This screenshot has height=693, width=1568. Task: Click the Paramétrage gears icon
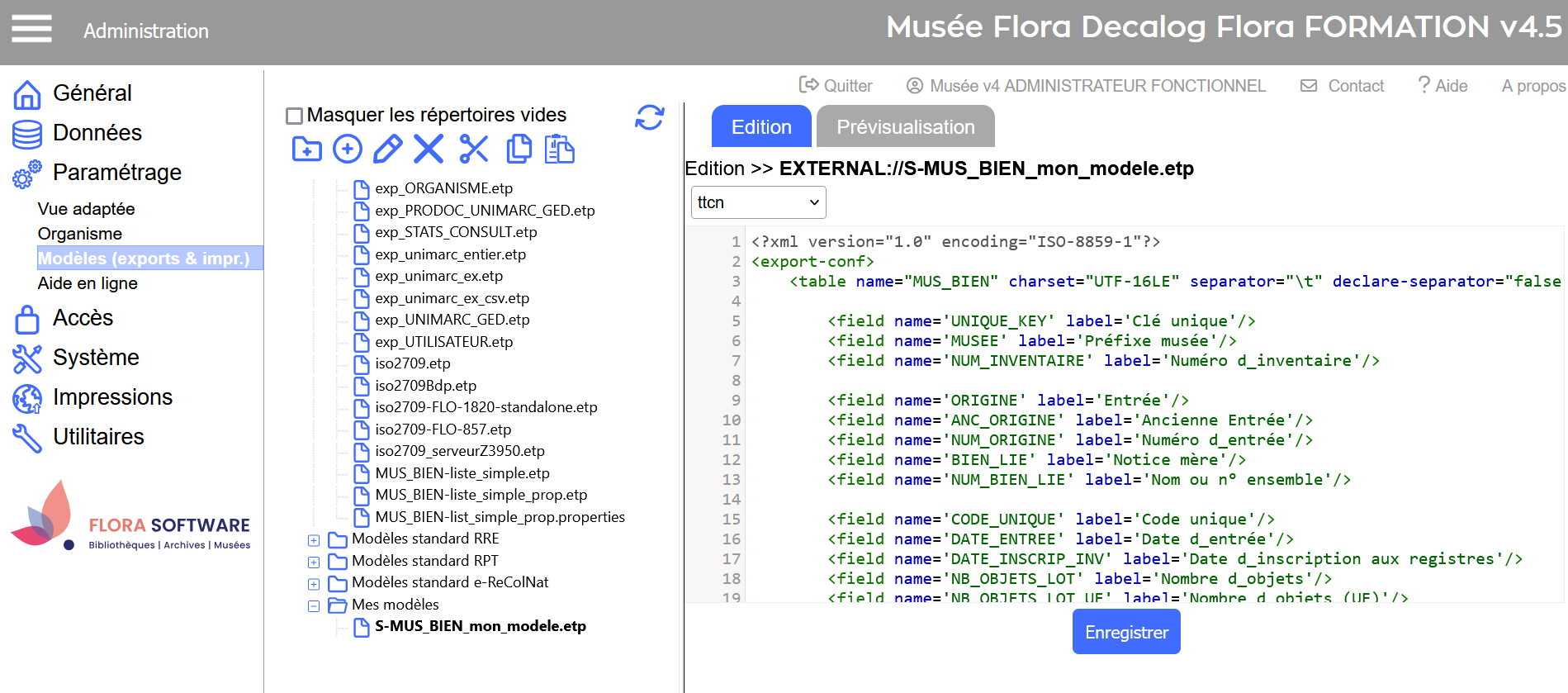pos(27,173)
